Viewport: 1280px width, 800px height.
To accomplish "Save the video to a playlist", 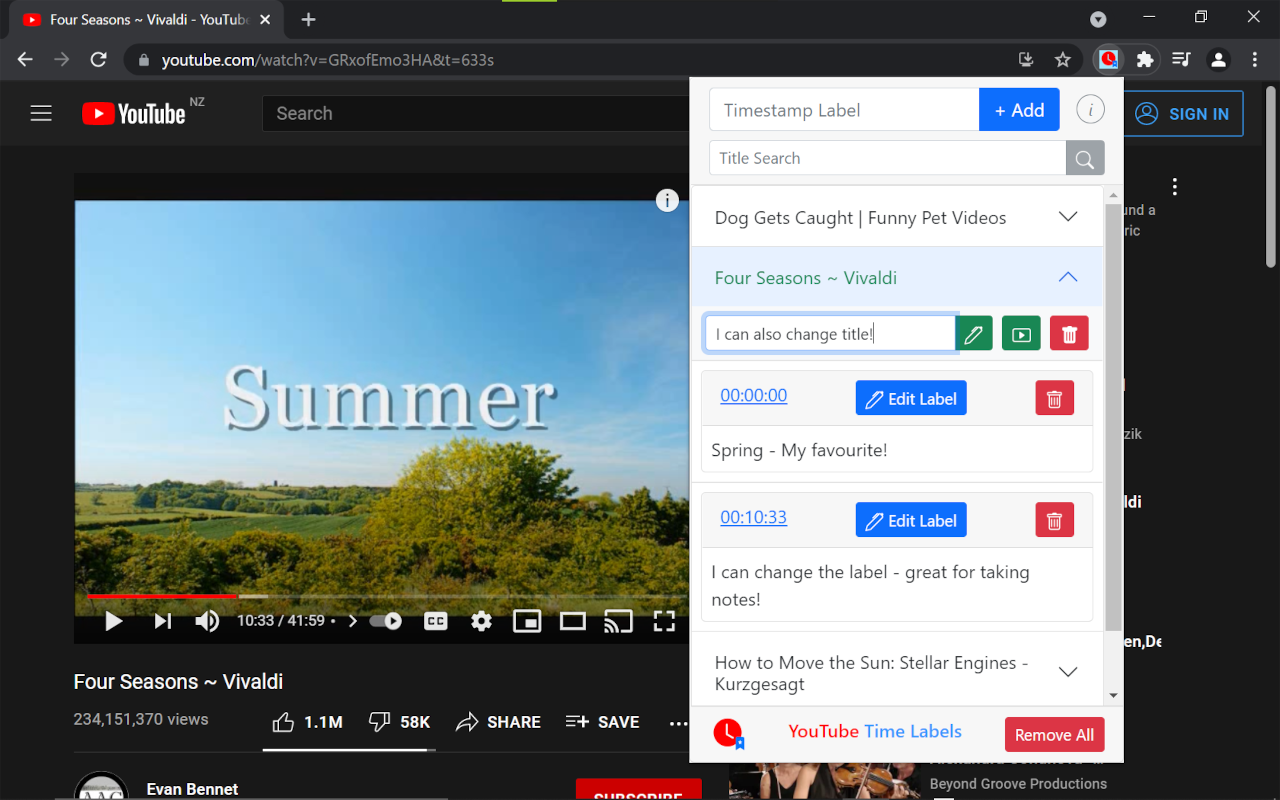I will [602, 722].
